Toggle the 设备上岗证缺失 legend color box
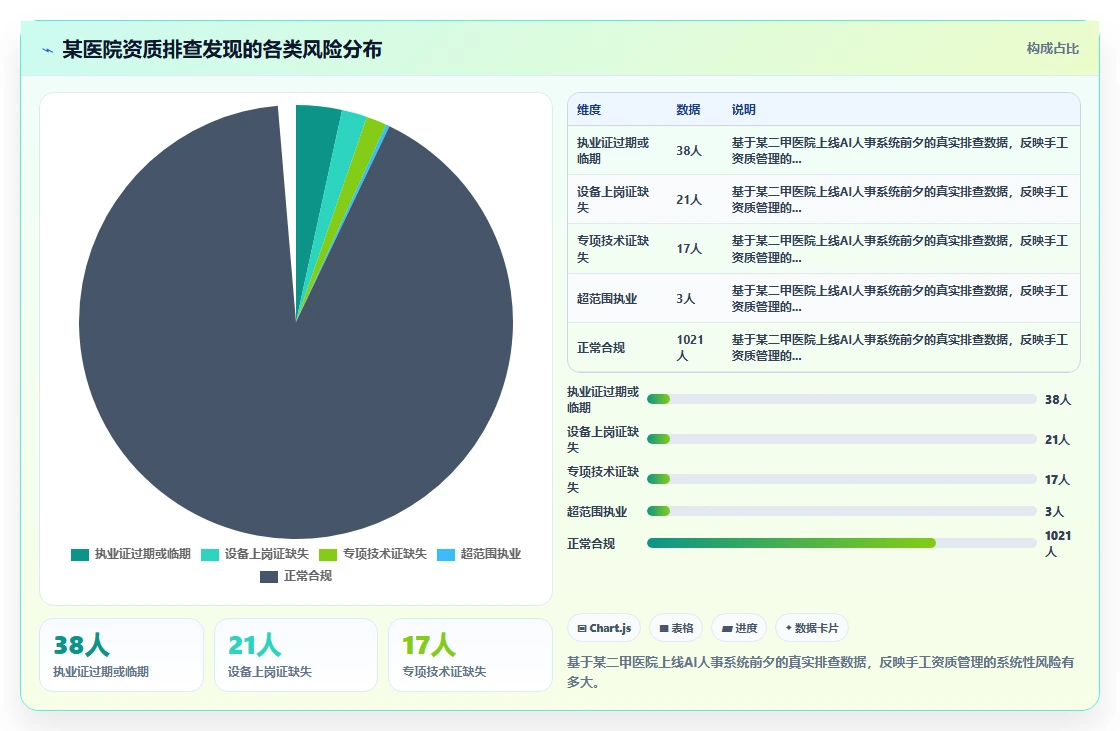1120x731 pixels. pos(210,555)
